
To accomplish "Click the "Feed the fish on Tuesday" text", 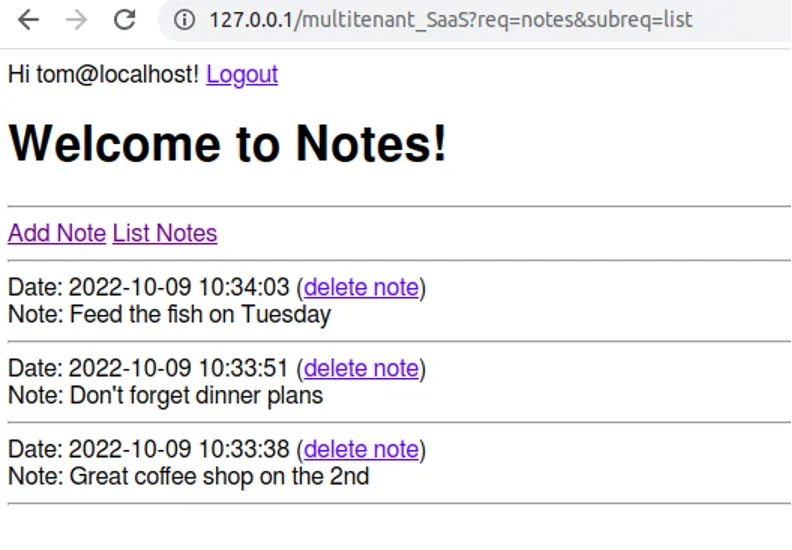I will (x=200, y=314).
